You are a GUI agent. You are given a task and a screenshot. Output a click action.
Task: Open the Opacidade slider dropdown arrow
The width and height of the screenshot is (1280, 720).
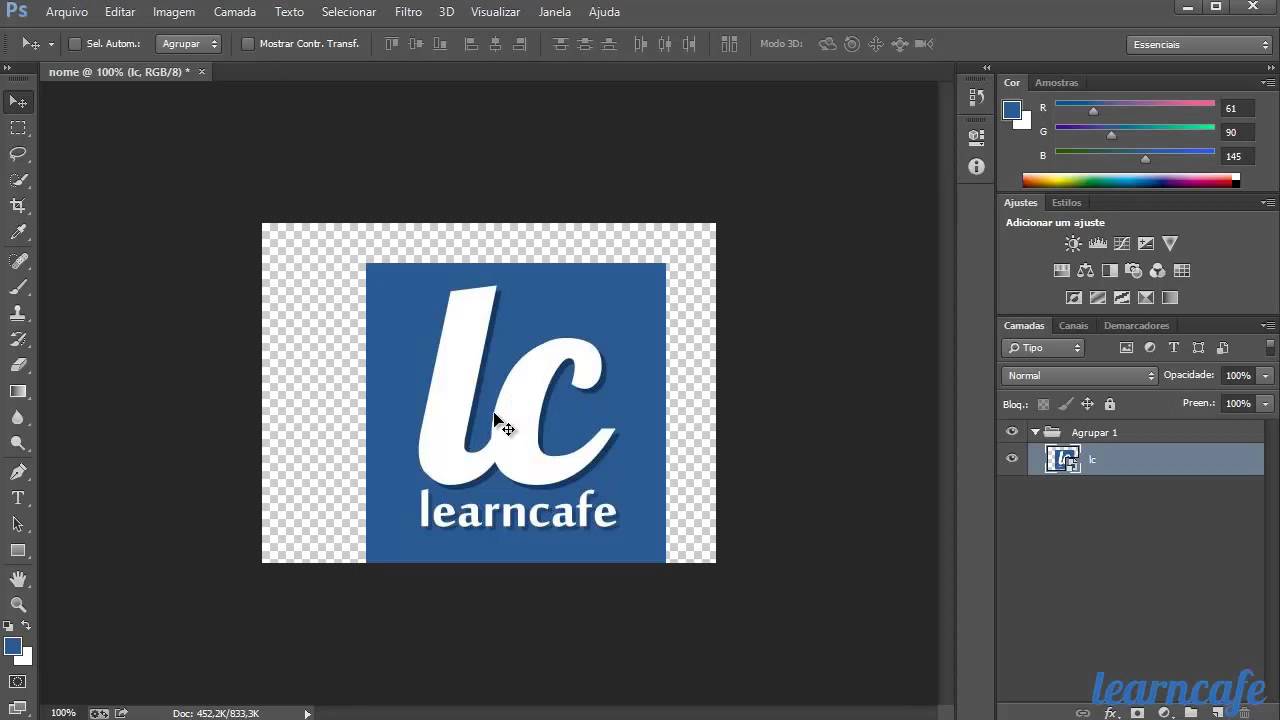coord(1265,376)
